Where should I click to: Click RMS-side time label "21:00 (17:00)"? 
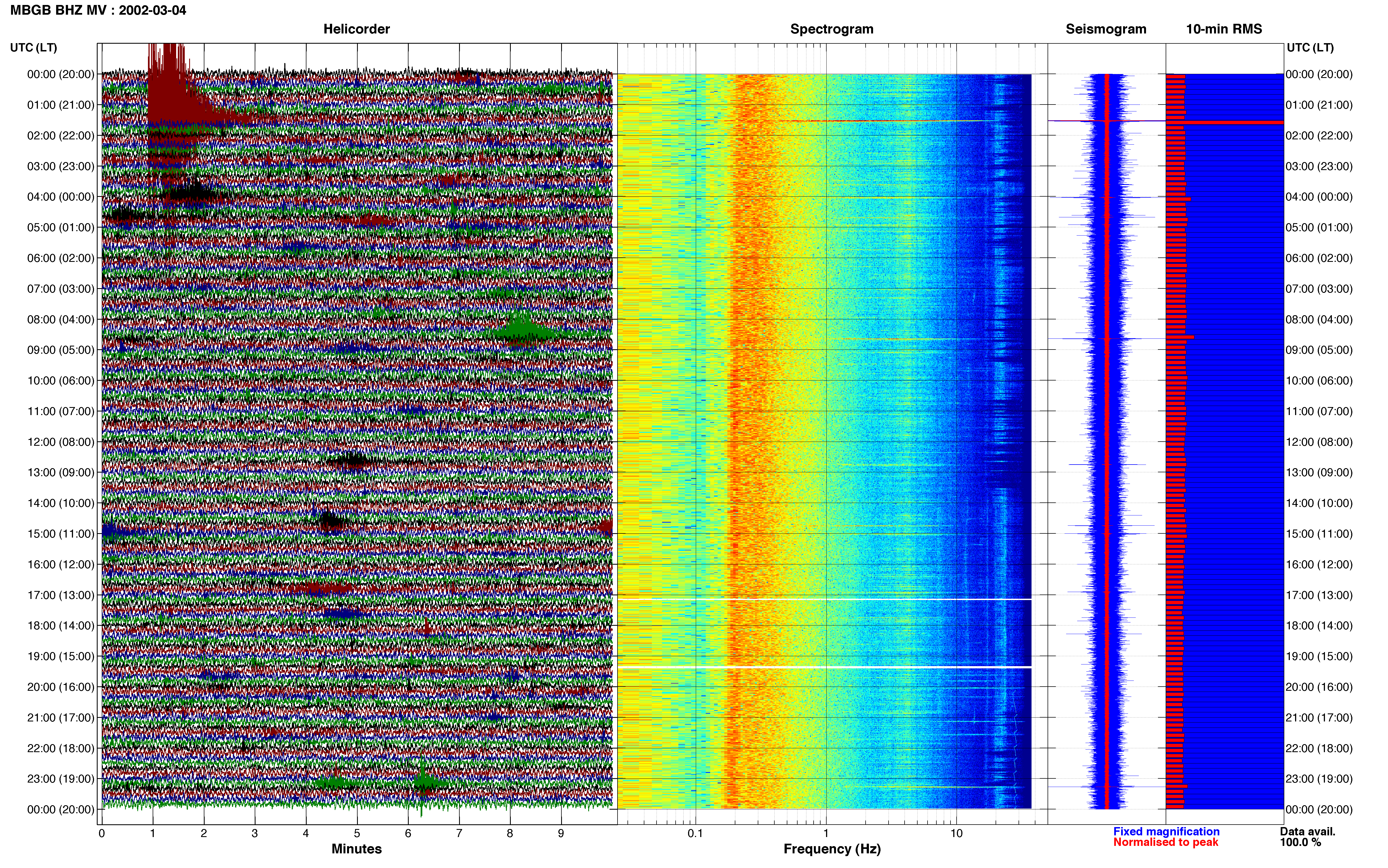point(1319,718)
